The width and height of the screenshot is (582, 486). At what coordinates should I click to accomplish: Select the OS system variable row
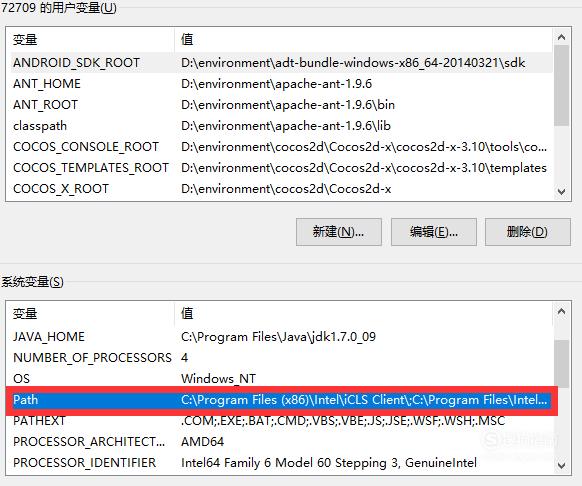pyautogui.click(x=281, y=379)
